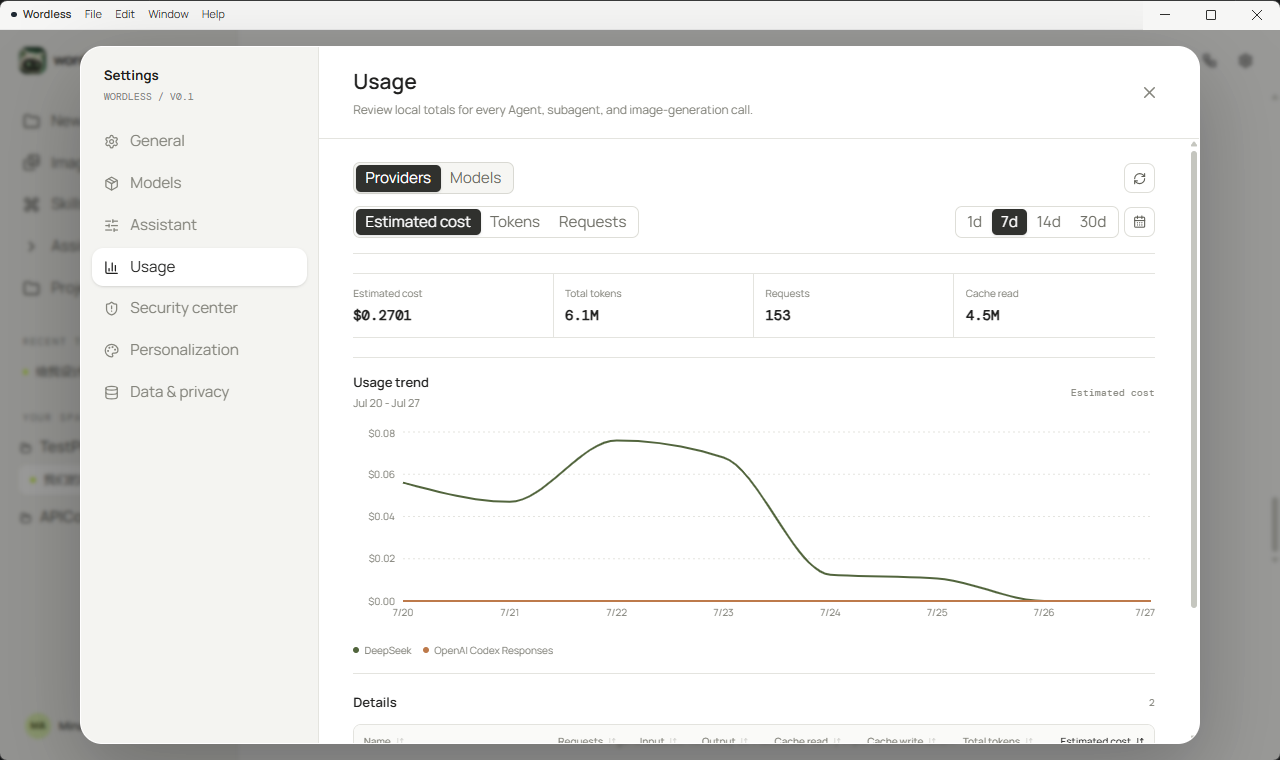
Task: Choose the 30d time range
Action: pyautogui.click(x=1093, y=222)
